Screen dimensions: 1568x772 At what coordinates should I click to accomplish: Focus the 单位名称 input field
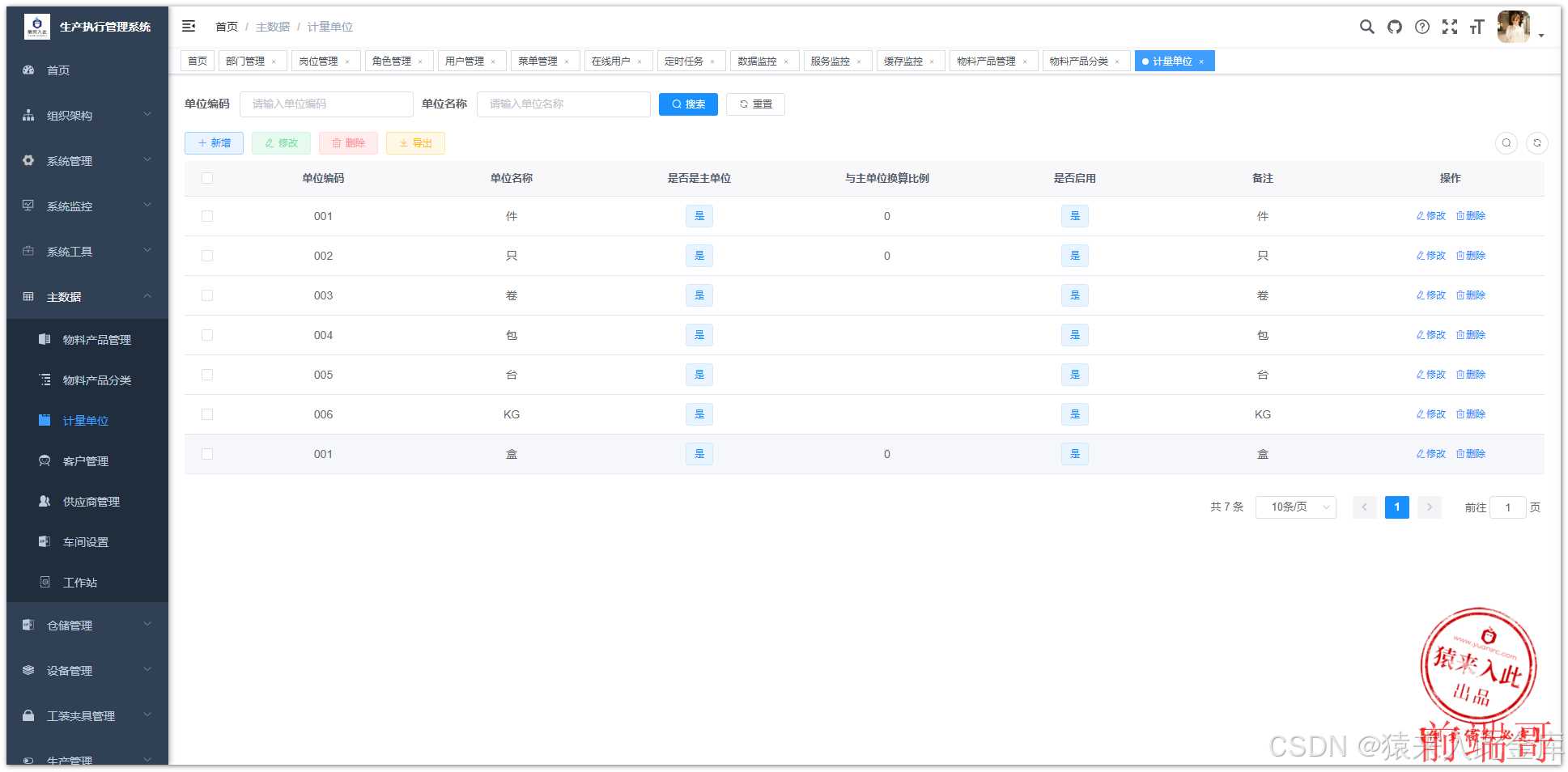[563, 104]
